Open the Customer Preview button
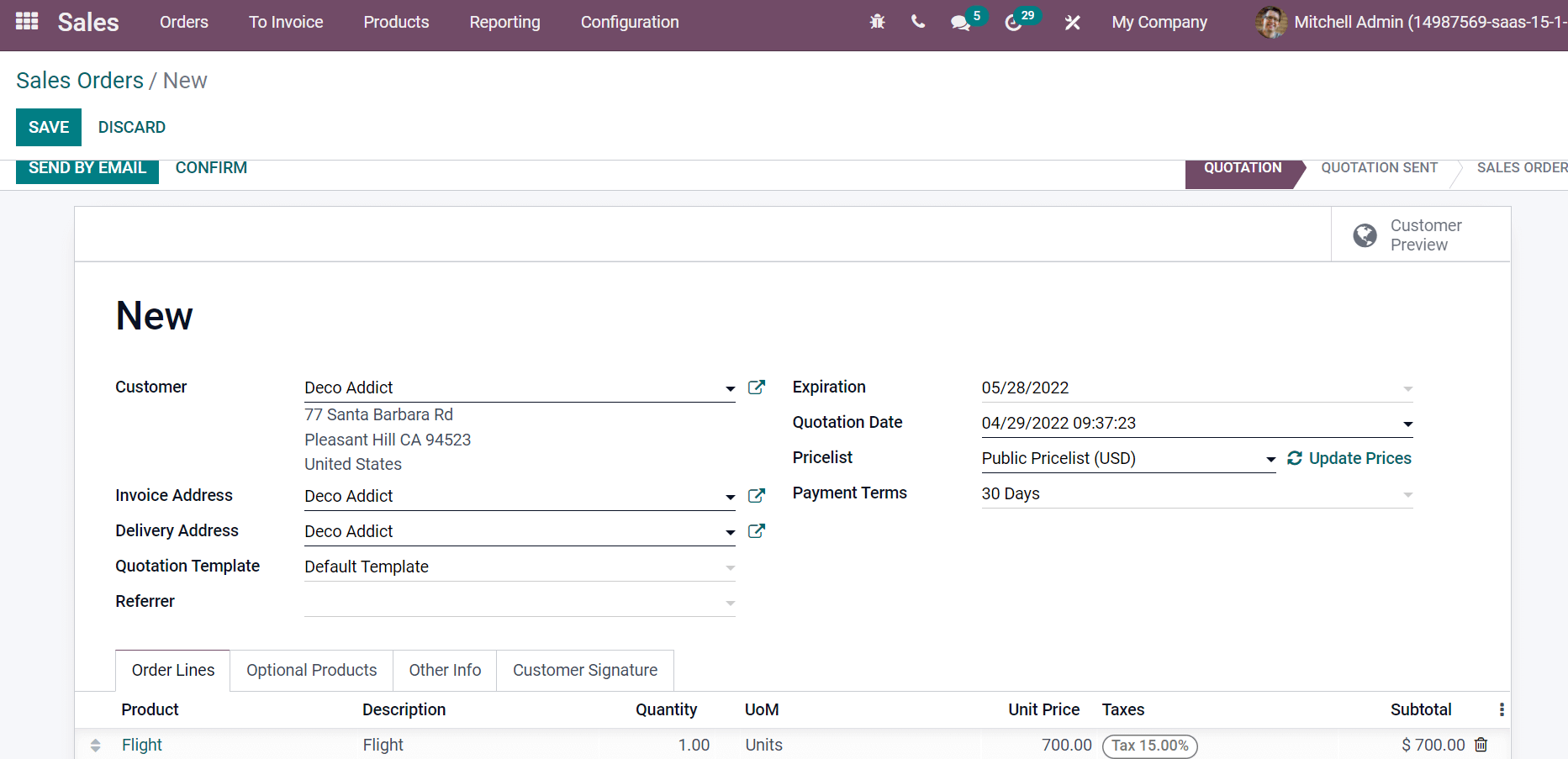Screen dimensions: 1568x759 click(1421, 235)
